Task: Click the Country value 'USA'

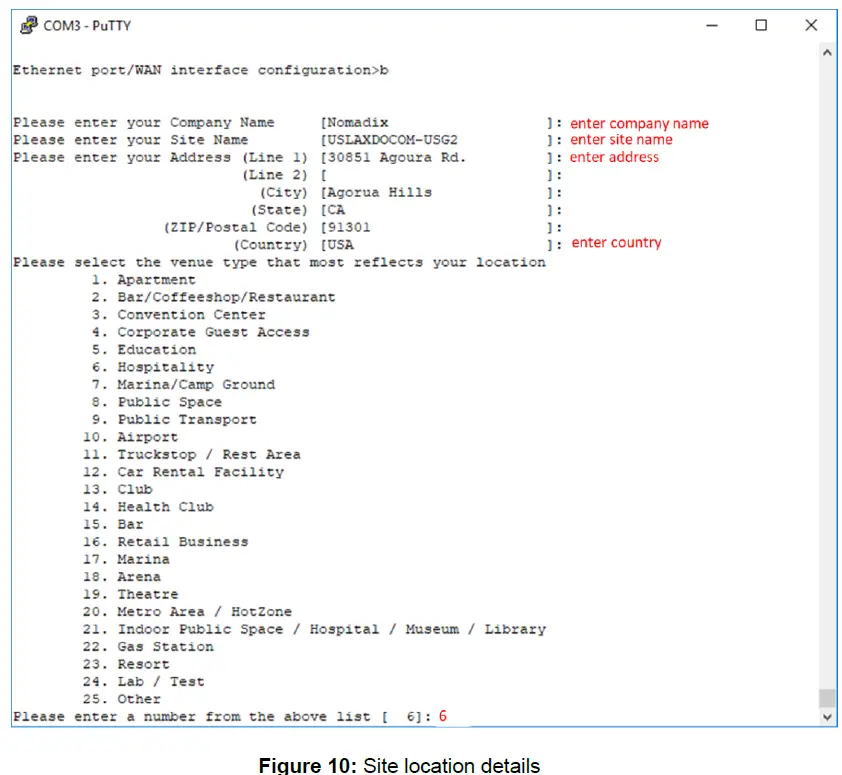Action: [x=340, y=245]
